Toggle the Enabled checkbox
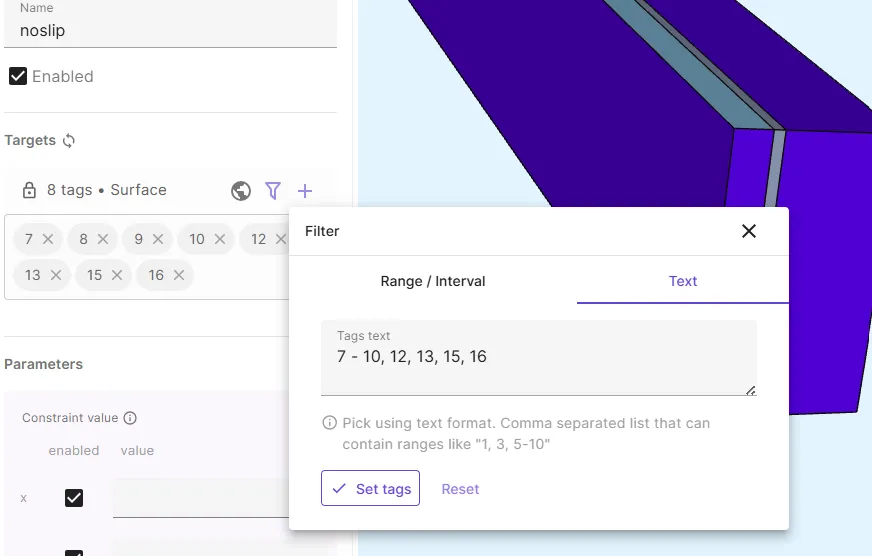The image size is (872, 556). coord(18,76)
